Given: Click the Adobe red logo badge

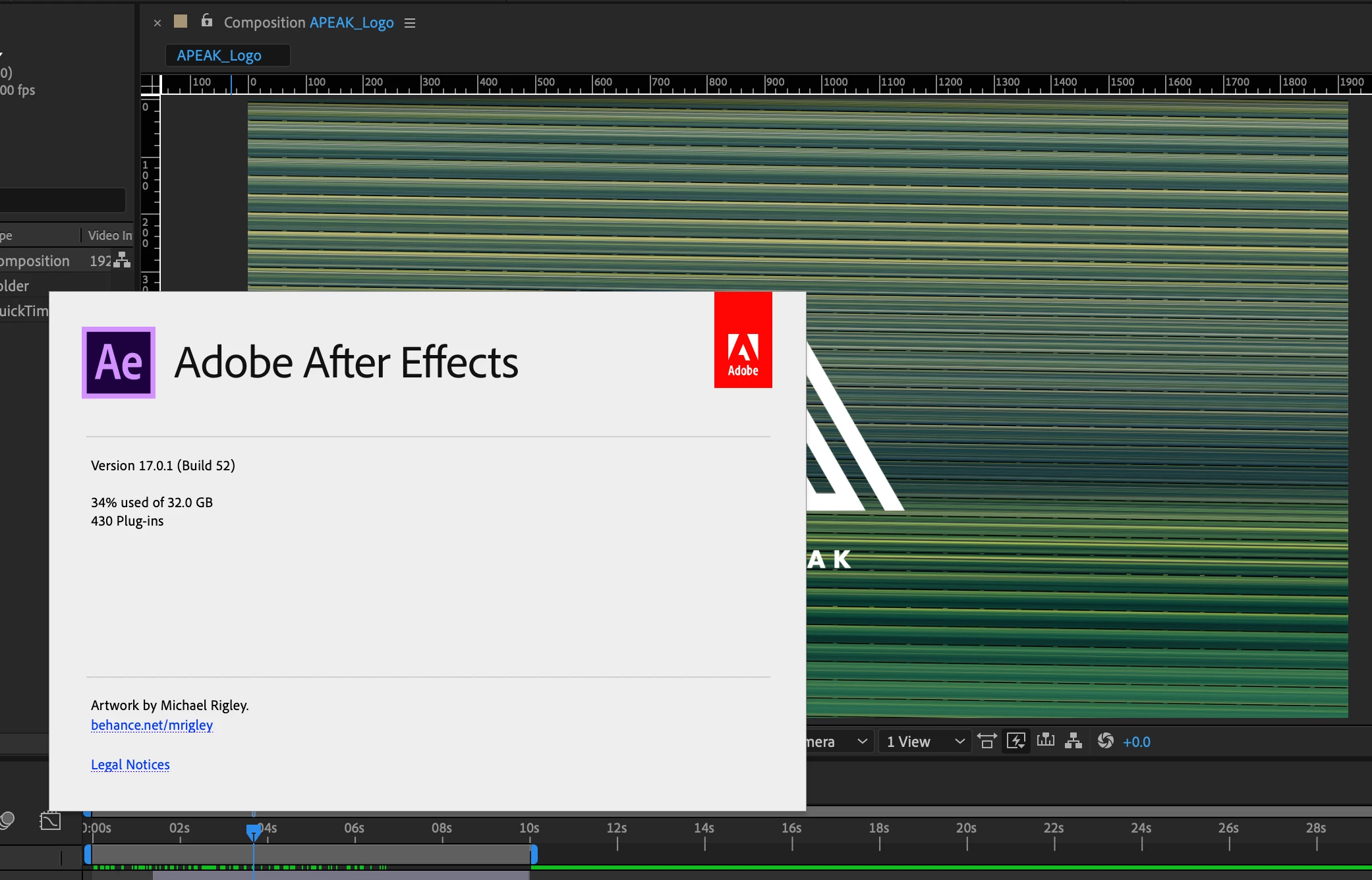Looking at the screenshot, I should click(x=743, y=340).
